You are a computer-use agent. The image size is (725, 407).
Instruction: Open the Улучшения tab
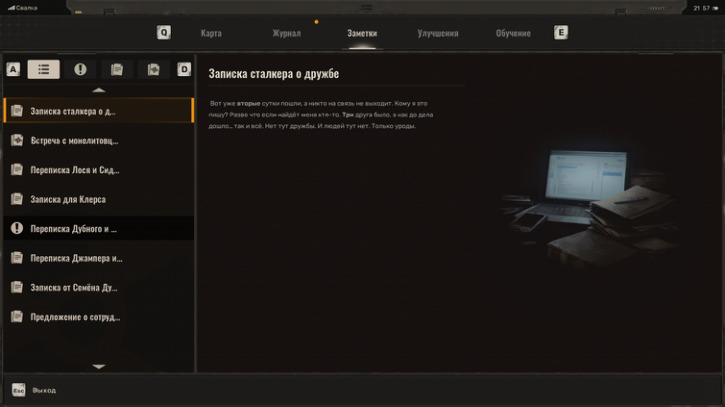pyautogui.click(x=438, y=33)
